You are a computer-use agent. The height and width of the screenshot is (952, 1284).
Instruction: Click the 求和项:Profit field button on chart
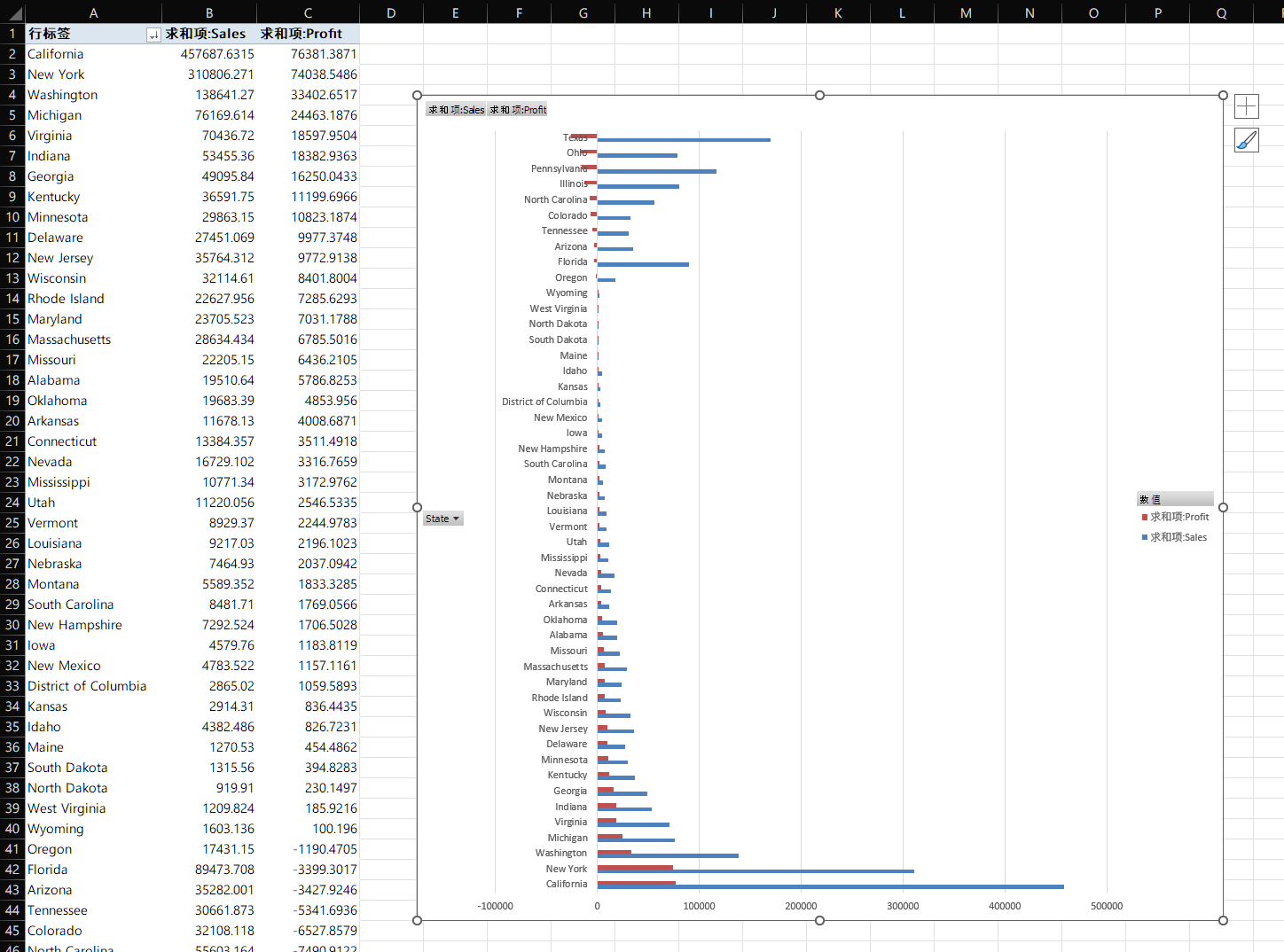(x=518, y=110)
